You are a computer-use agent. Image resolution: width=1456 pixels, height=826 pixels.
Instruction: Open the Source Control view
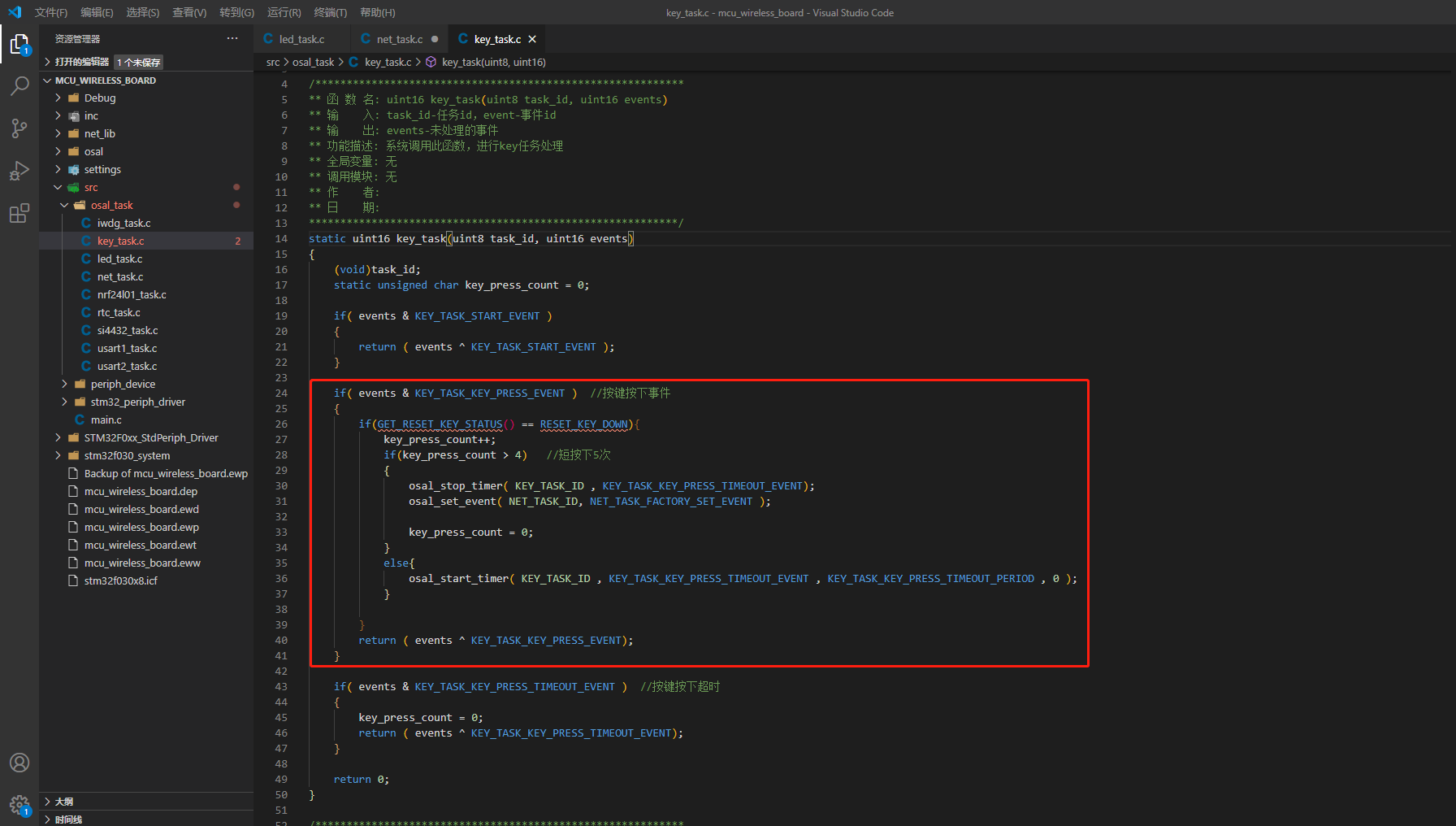pyautogui.click(x=19, y=128)
